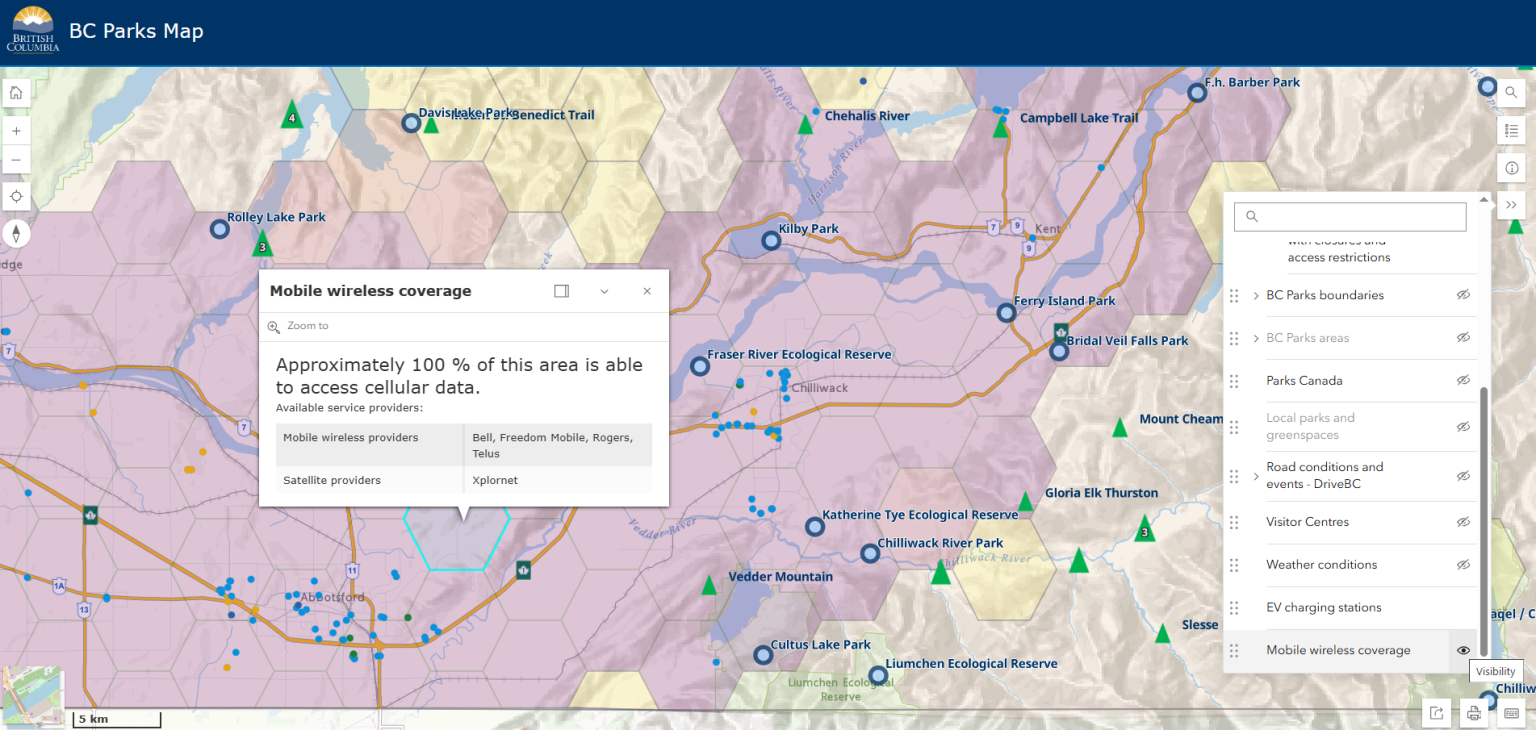
Task: Click the home default extent icon
Action: point(16,92)
